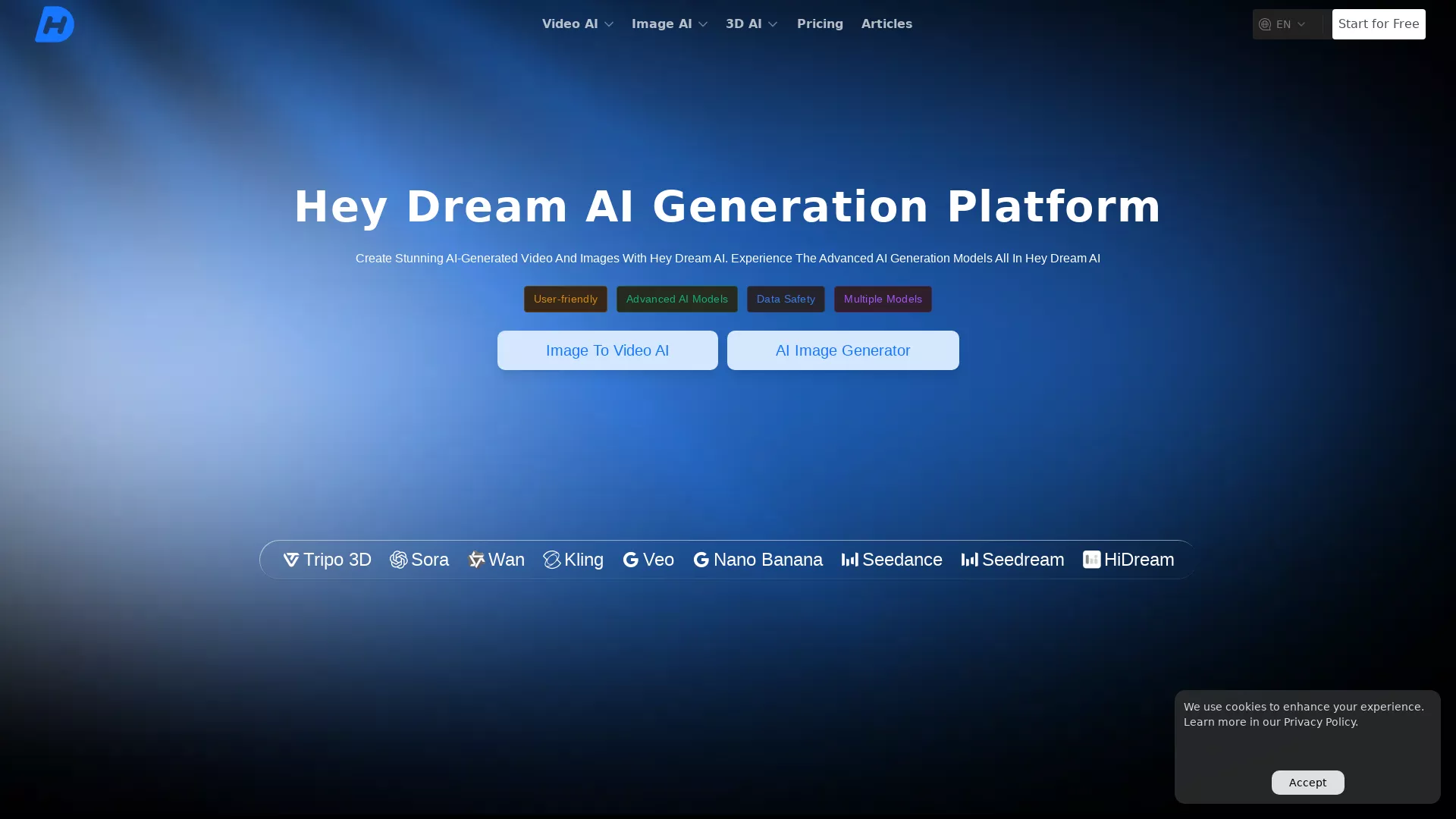Click the AI Image Generator button
This screenshot has width=1456, height=819.
click(x=843, y=350)
